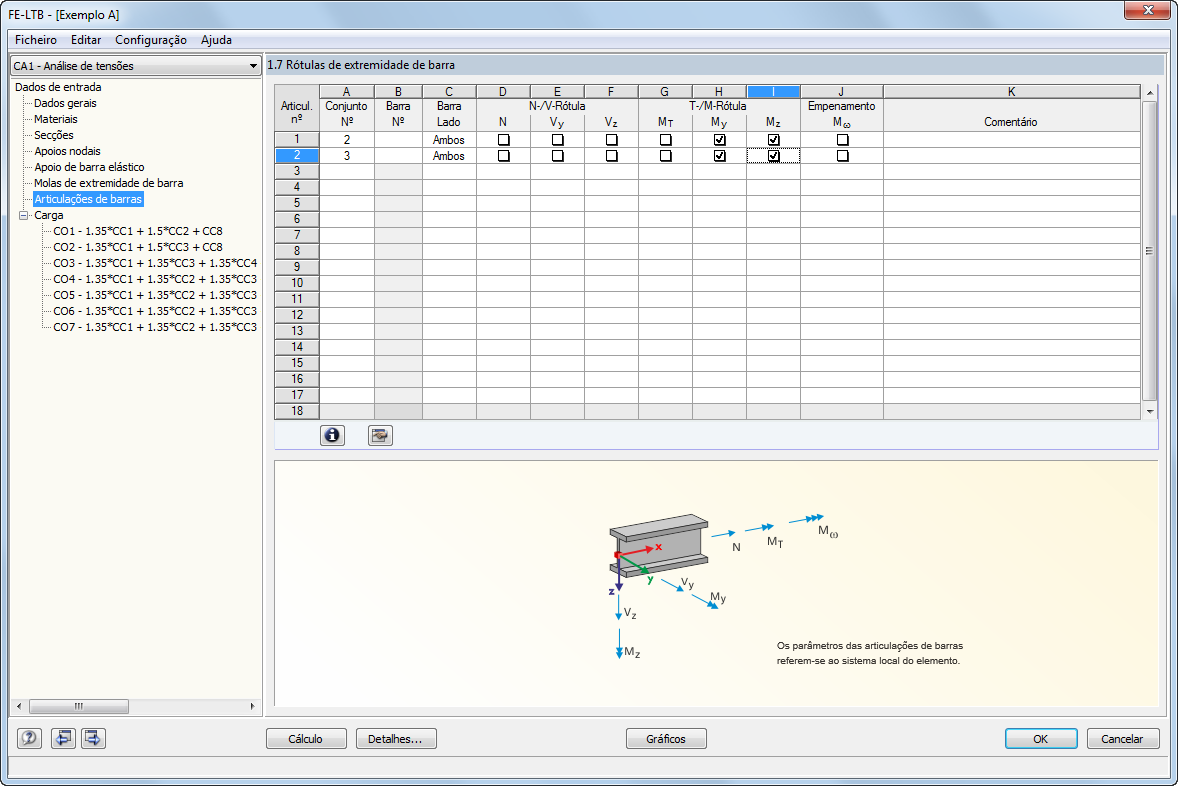The image size is (1178, 786).
Task: Close the FE-LTB window
Action: coord(1147,10)
